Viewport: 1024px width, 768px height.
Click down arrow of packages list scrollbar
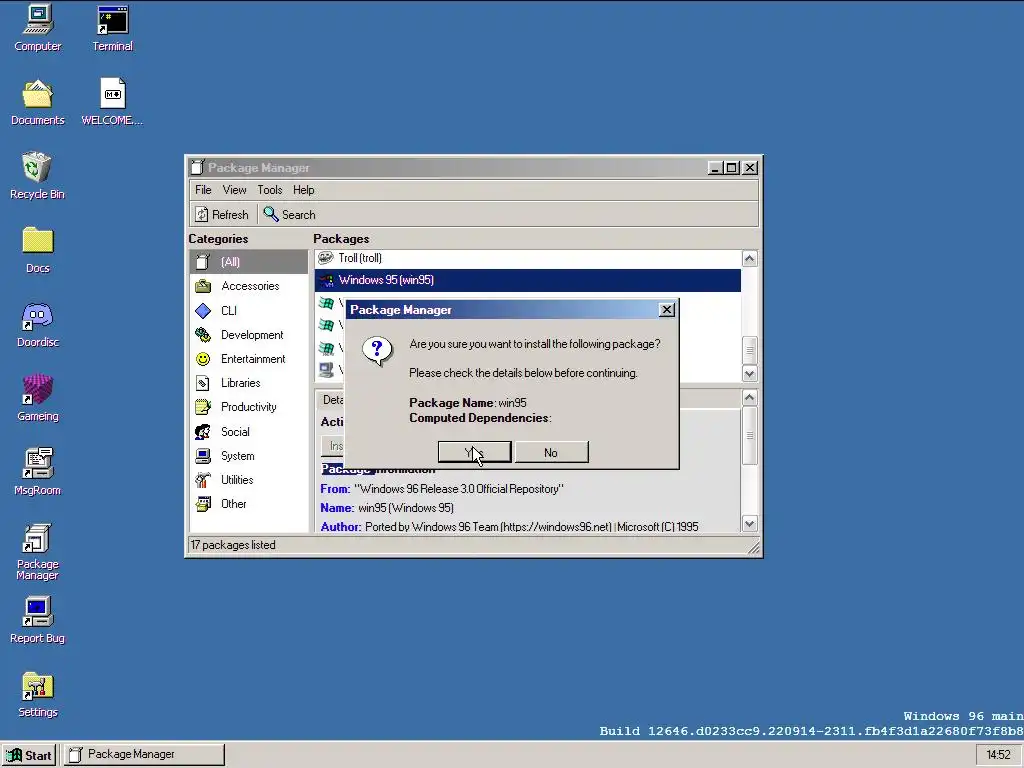point(749,374)
